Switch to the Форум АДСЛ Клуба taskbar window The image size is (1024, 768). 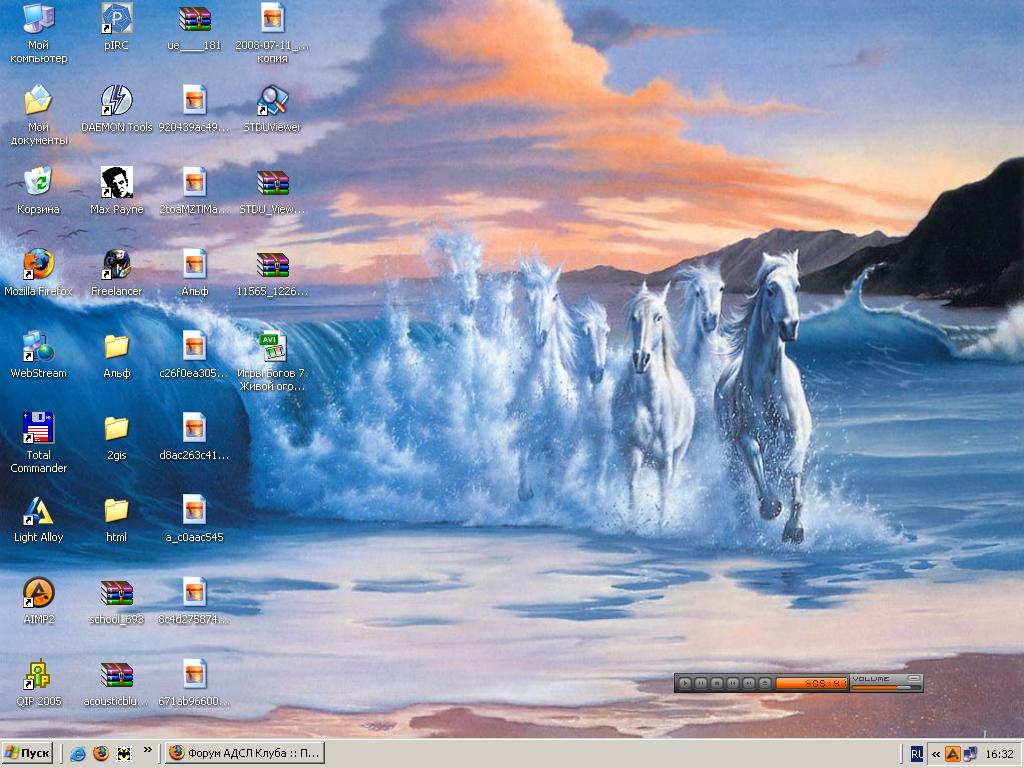coord(244,753)
